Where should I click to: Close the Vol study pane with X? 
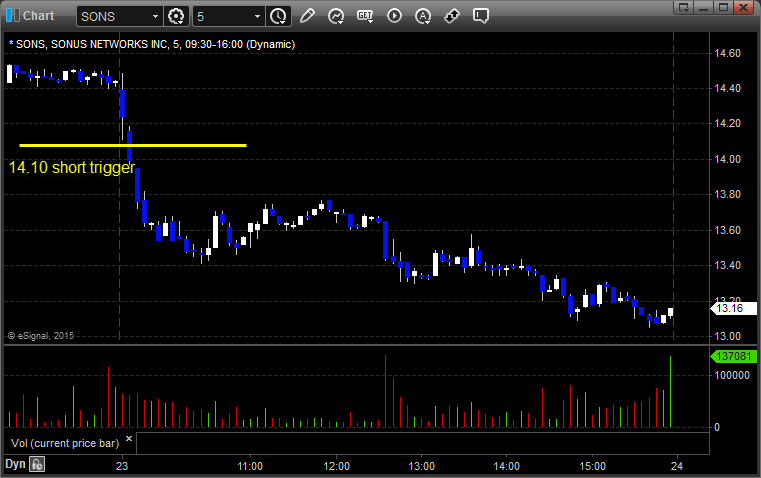129,439
